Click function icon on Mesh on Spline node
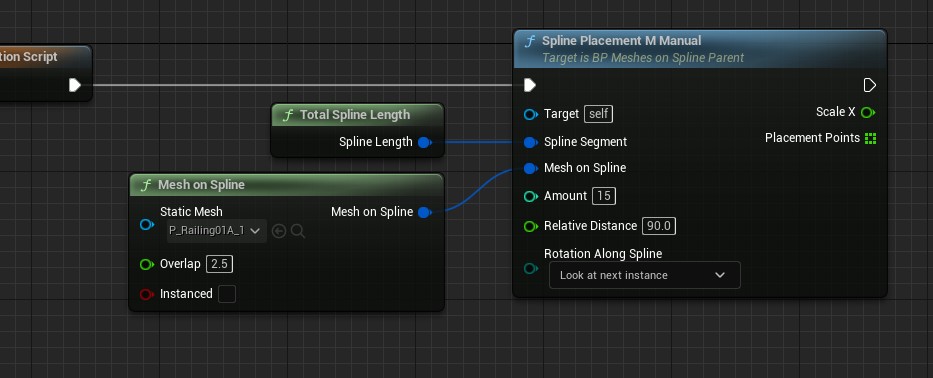The width and height of the screenshot is (933, 378). [x=146, y=185]
